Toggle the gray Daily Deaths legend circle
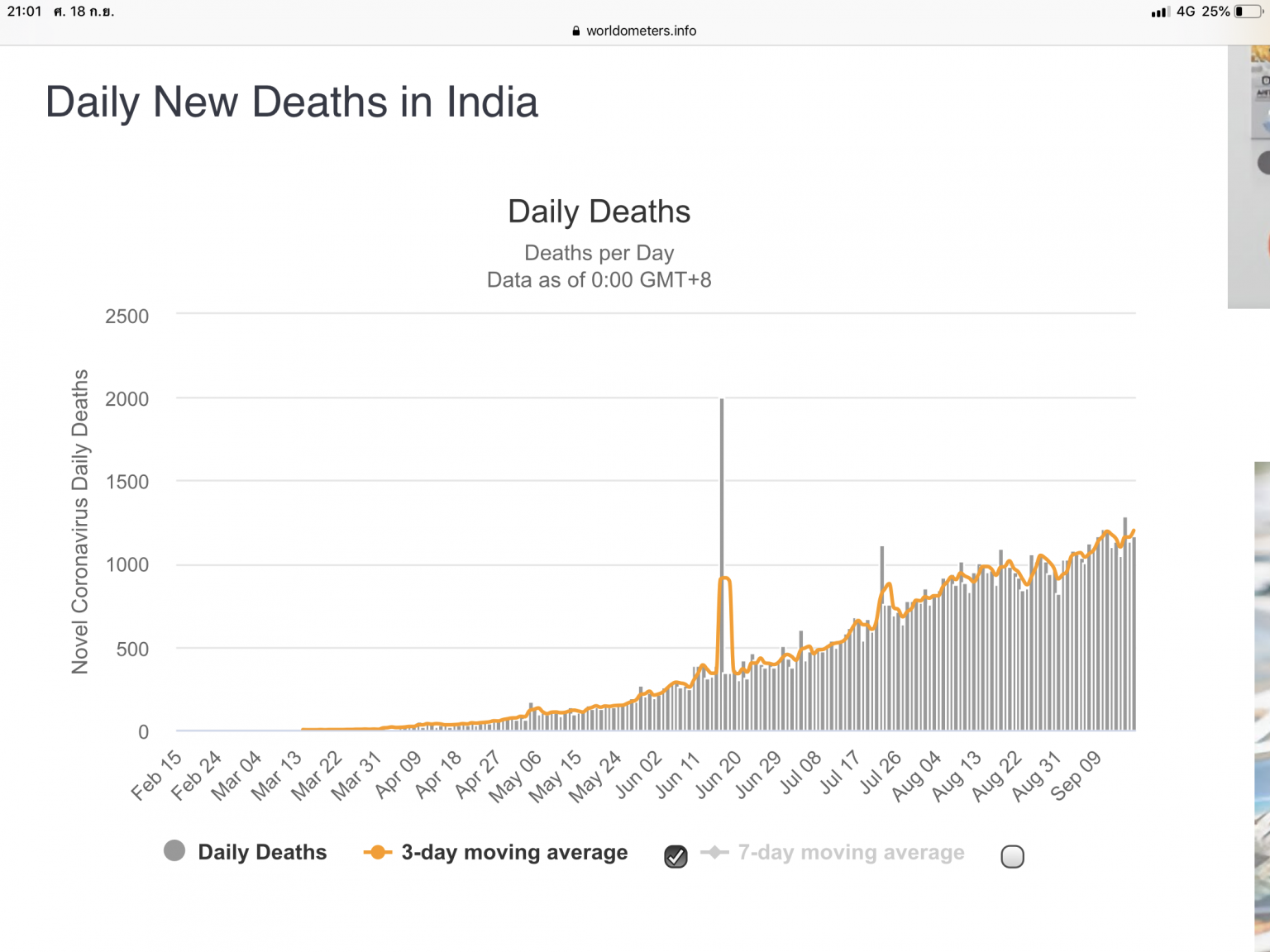 (174, 851)
